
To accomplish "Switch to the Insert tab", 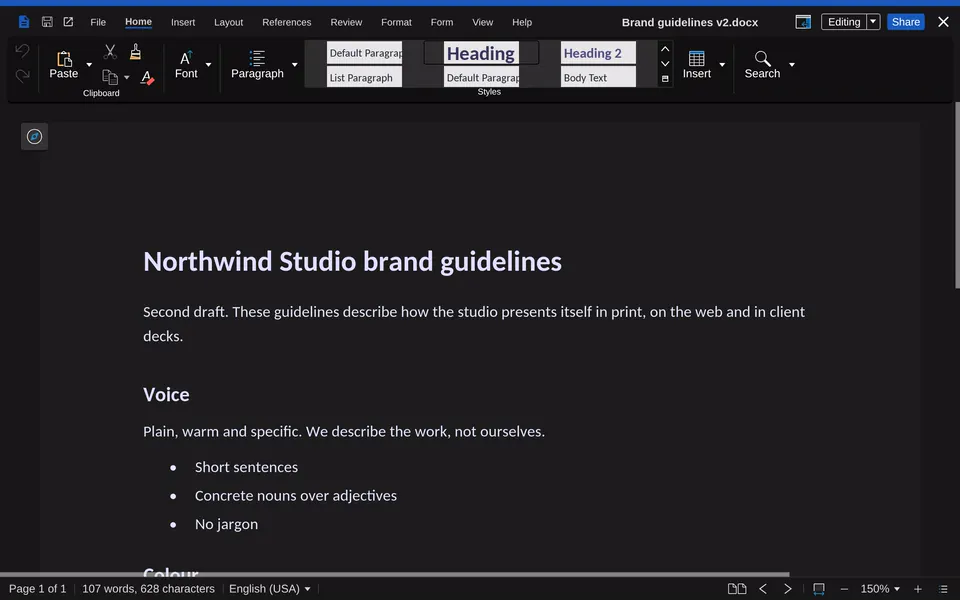I will pos(183,22).
